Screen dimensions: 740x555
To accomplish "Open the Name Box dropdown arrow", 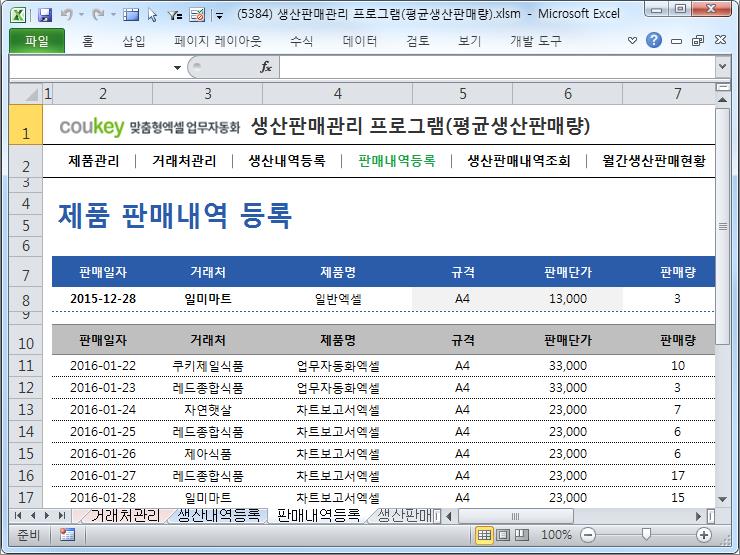I will pos(177,67).
